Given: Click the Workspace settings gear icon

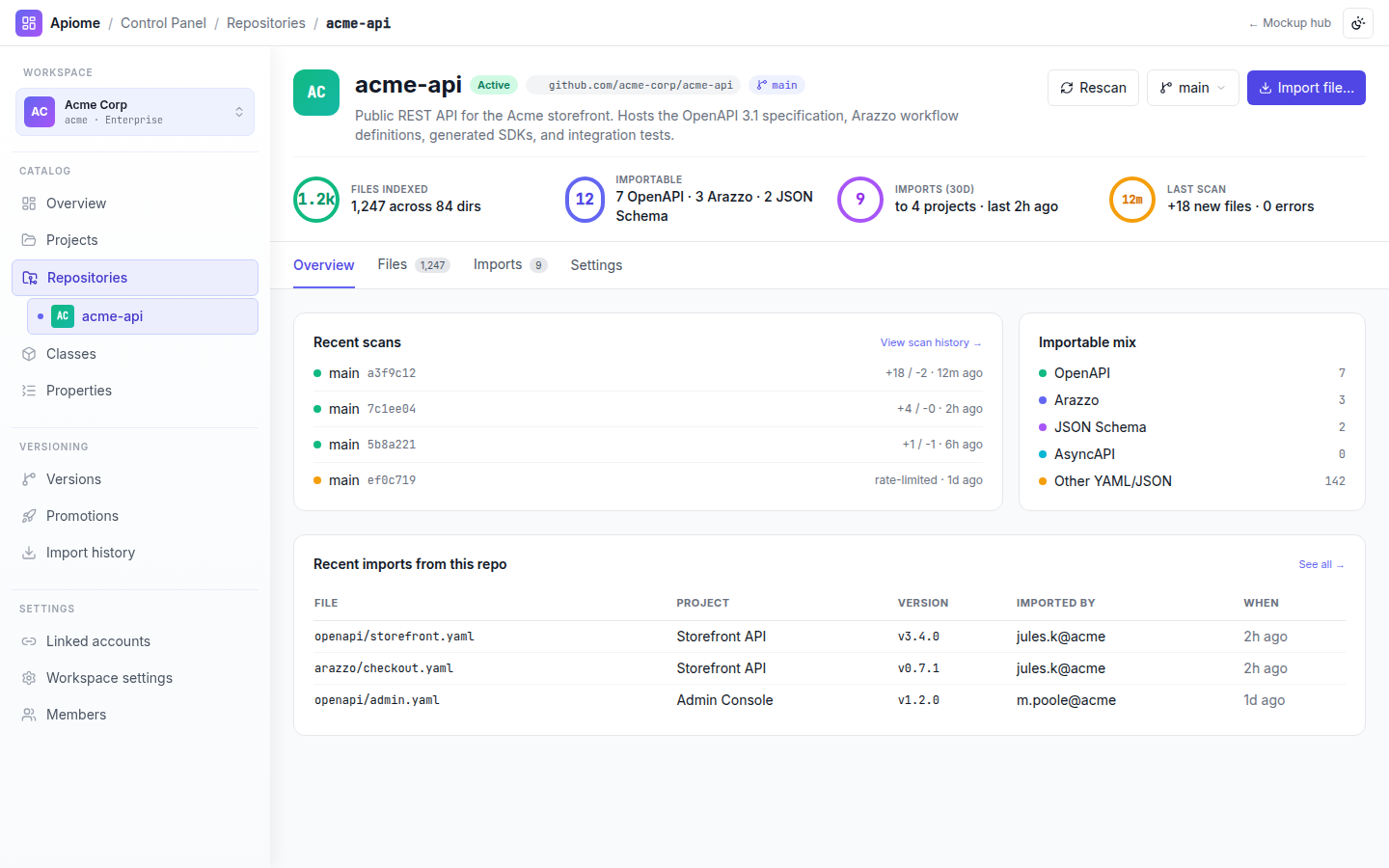Looking at the screenshot, I should (x=29, y=678).
